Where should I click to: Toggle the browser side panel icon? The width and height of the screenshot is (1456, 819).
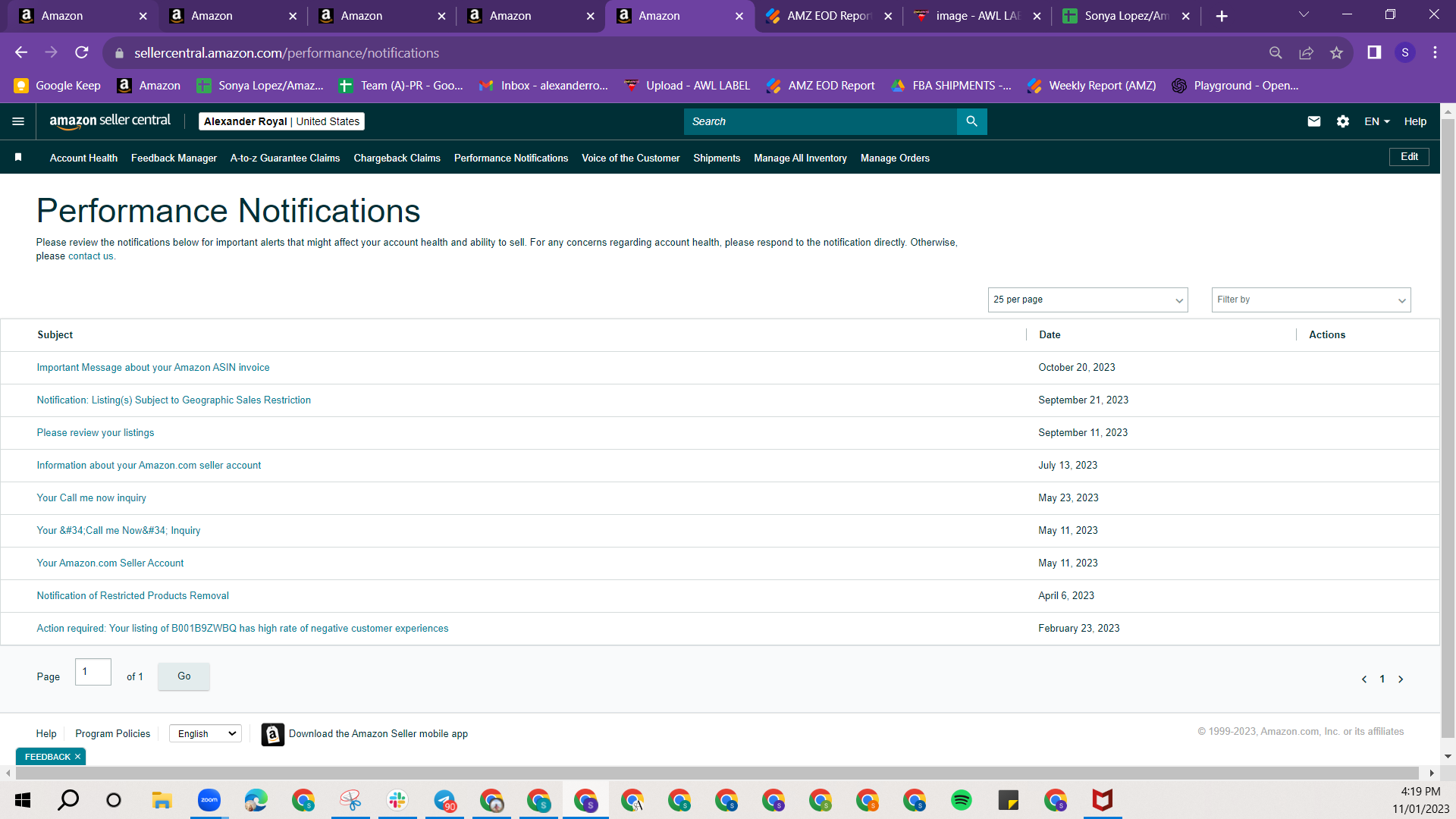click(1374, 52)
